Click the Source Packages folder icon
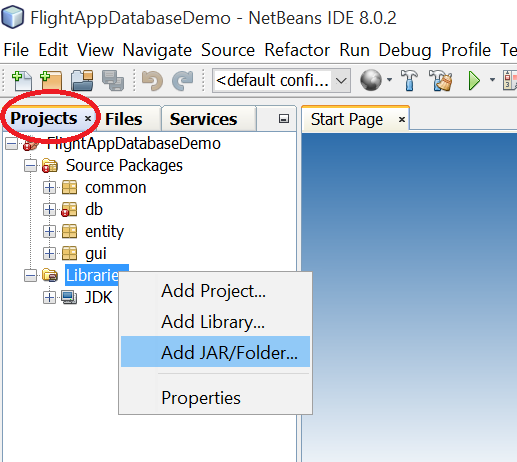The width and height of the screenshot is (517, 462). [x=50, y=165]
